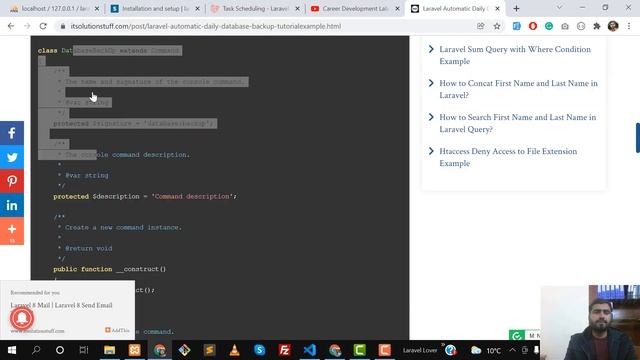The image size is (640, 360).
Task: Open FileZilla from the taskbar
Action: (x=284, y=350)
